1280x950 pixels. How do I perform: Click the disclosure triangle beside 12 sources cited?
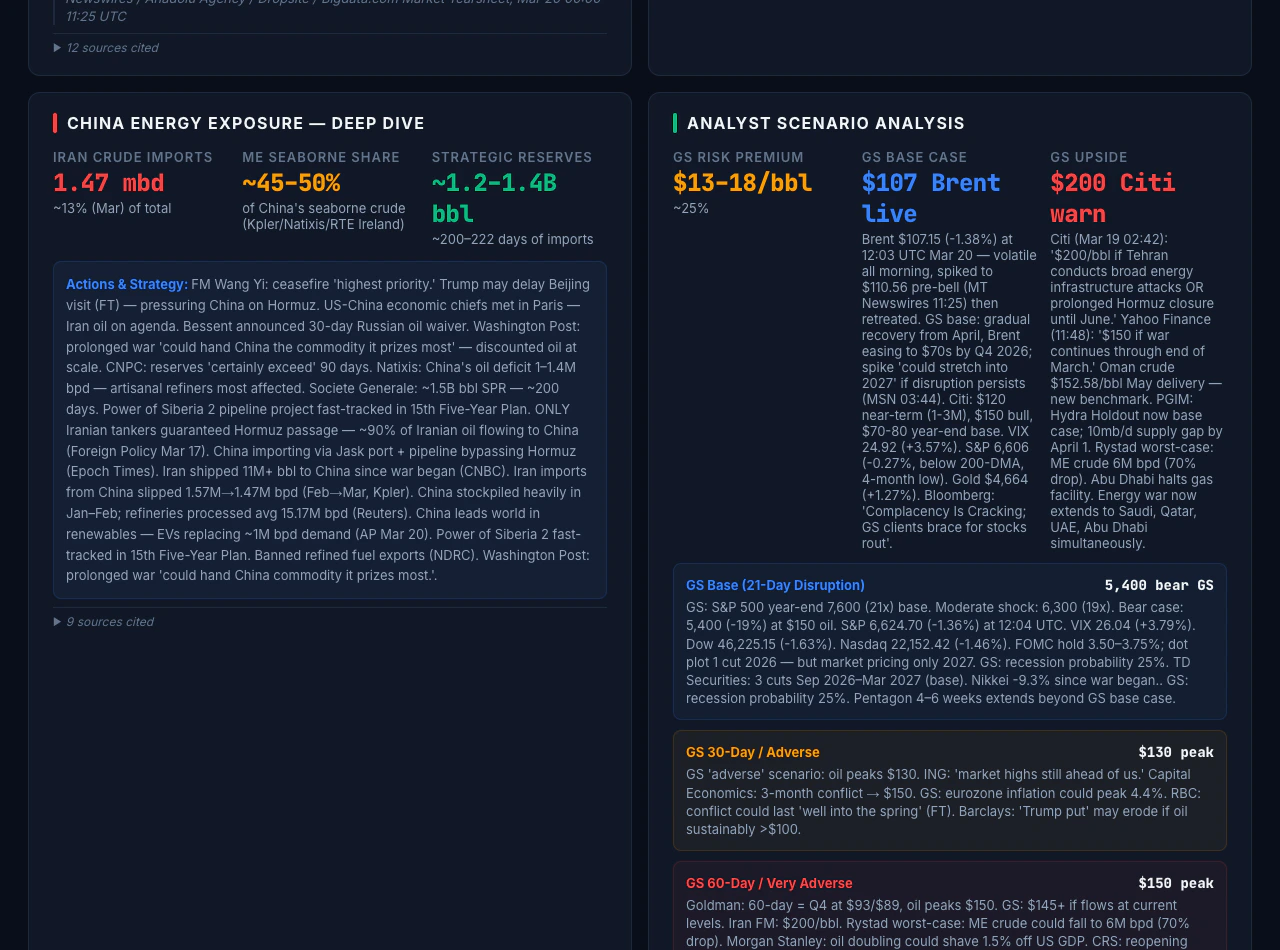[57, 47]
